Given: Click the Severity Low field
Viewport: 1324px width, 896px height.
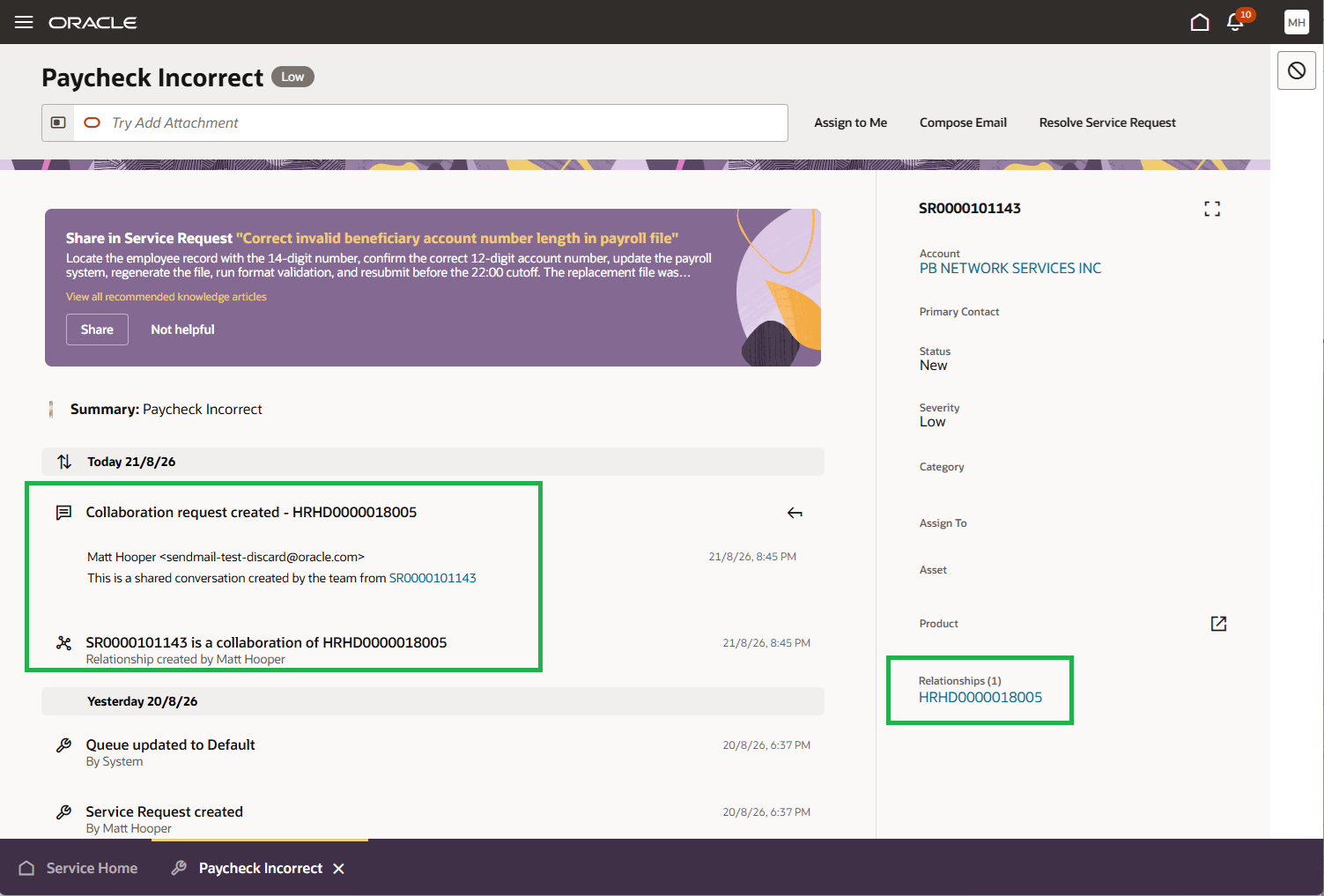Looking at the screenshot, I should [939, 415].
